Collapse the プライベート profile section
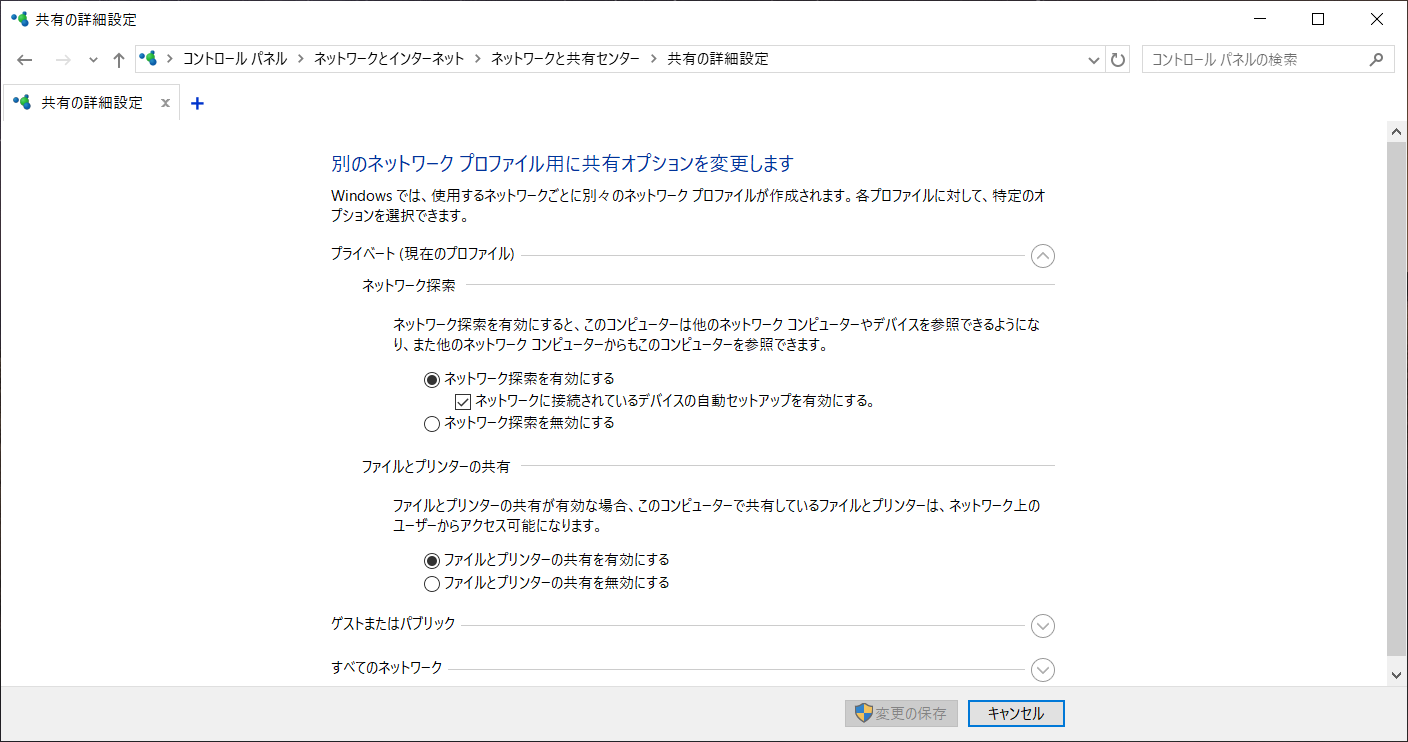This screenshot has height=742, width=1408. pos(1042,256)
